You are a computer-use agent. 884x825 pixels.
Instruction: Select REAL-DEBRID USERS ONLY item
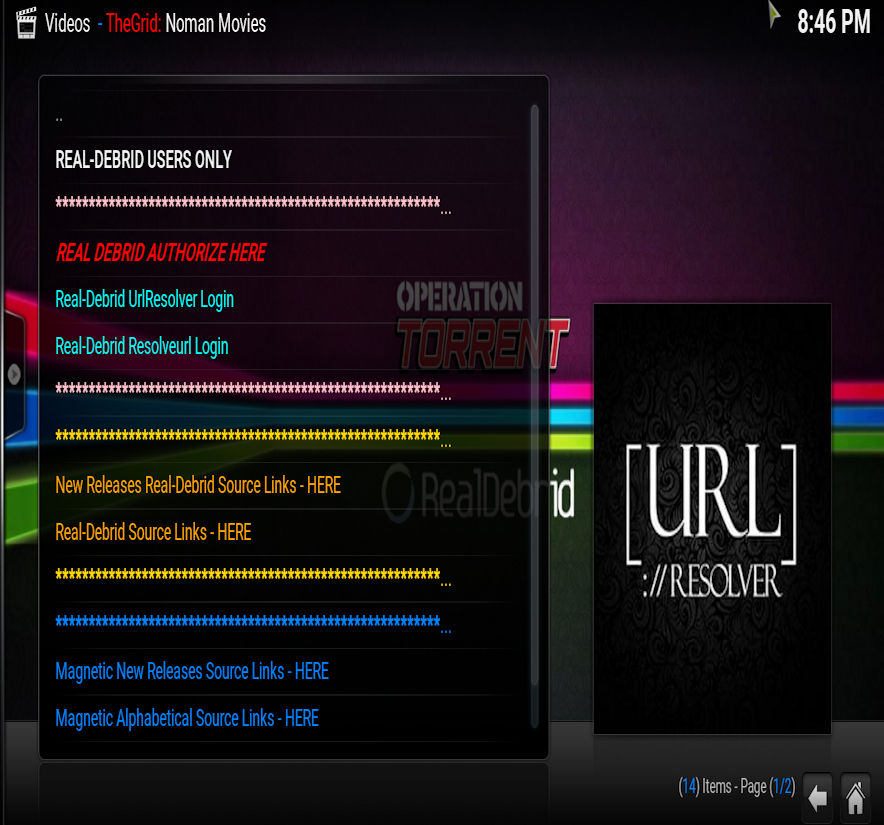(144, 160)
